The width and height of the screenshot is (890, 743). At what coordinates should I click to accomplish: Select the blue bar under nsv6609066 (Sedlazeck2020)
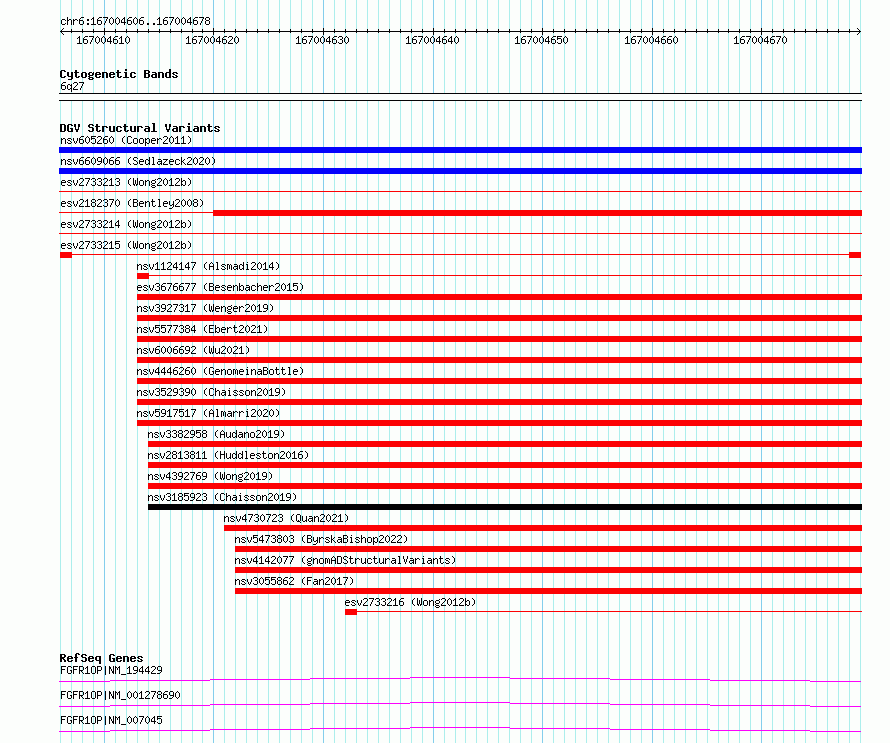click(460, 171)
